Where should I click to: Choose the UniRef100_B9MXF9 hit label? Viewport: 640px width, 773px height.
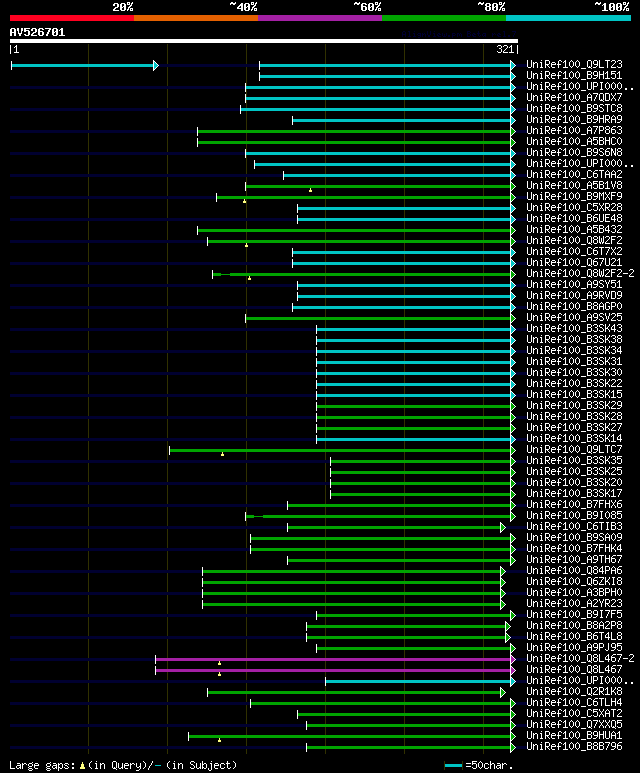[574, 196]
